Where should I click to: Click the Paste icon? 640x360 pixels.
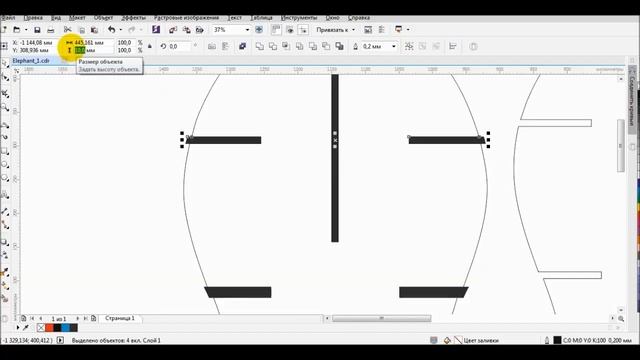pyautogui.click(x=94, y=30)
